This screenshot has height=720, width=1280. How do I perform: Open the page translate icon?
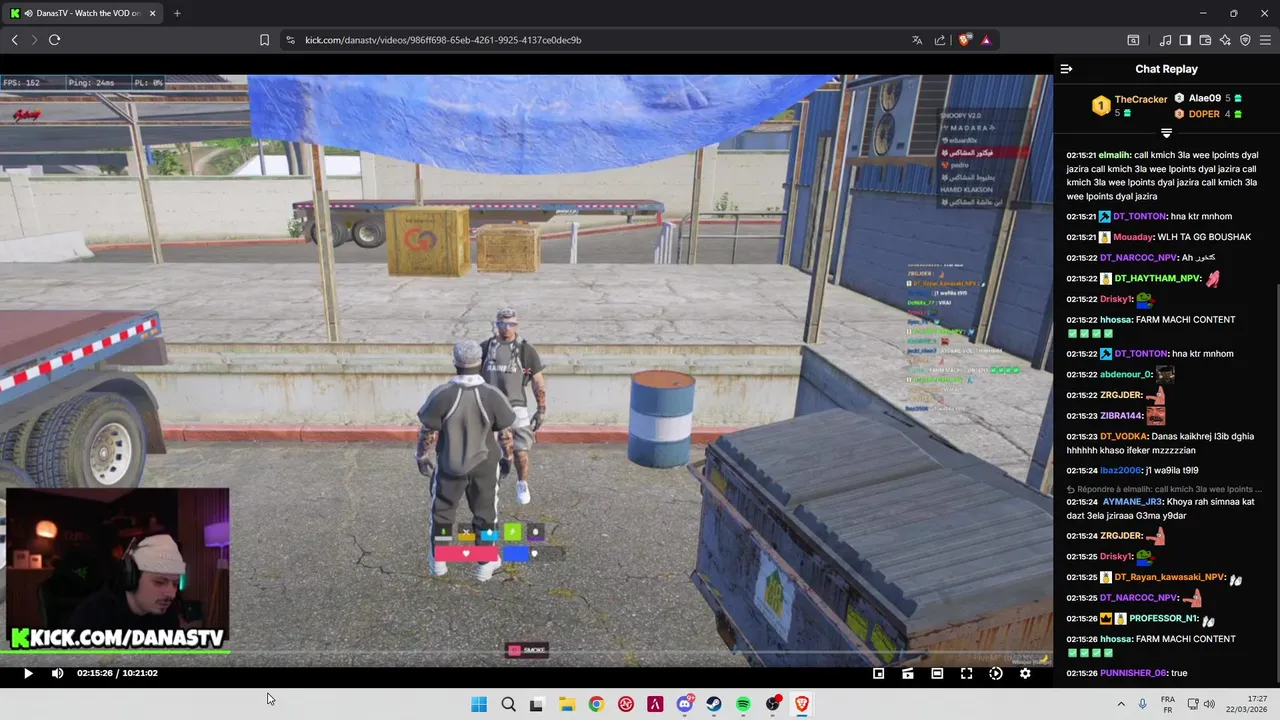click(917, 40)
